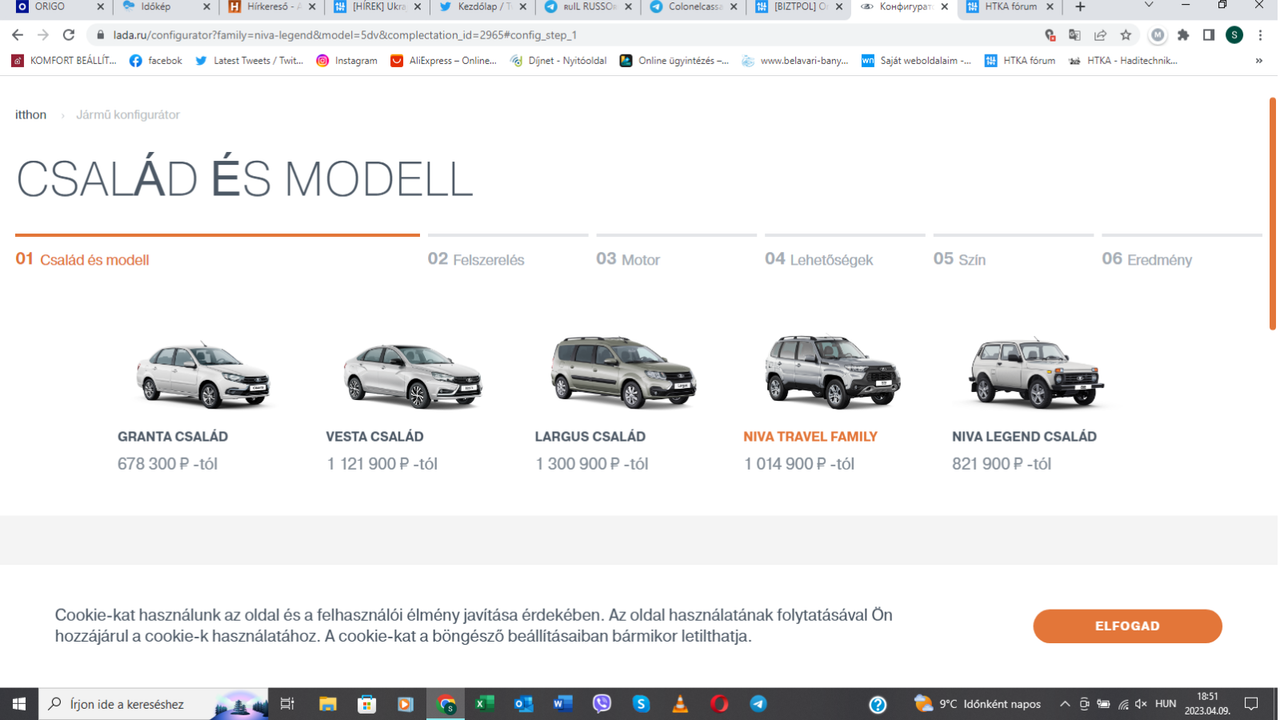This screenshot has height=720, width=1280.
Task: Open Opera browser from the taskbar
Action: tap(719, 704)
